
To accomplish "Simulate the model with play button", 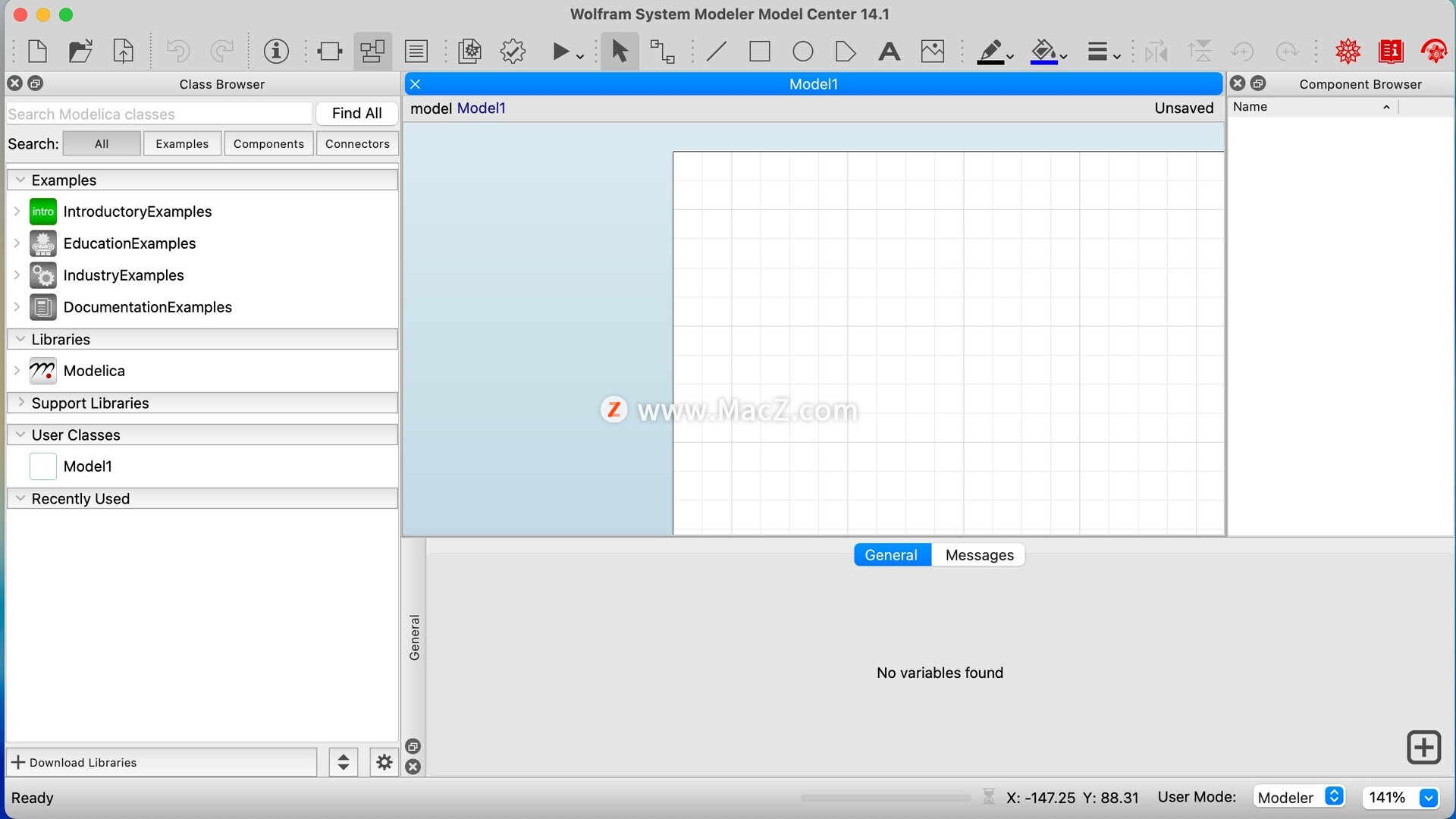I will 560,52.
